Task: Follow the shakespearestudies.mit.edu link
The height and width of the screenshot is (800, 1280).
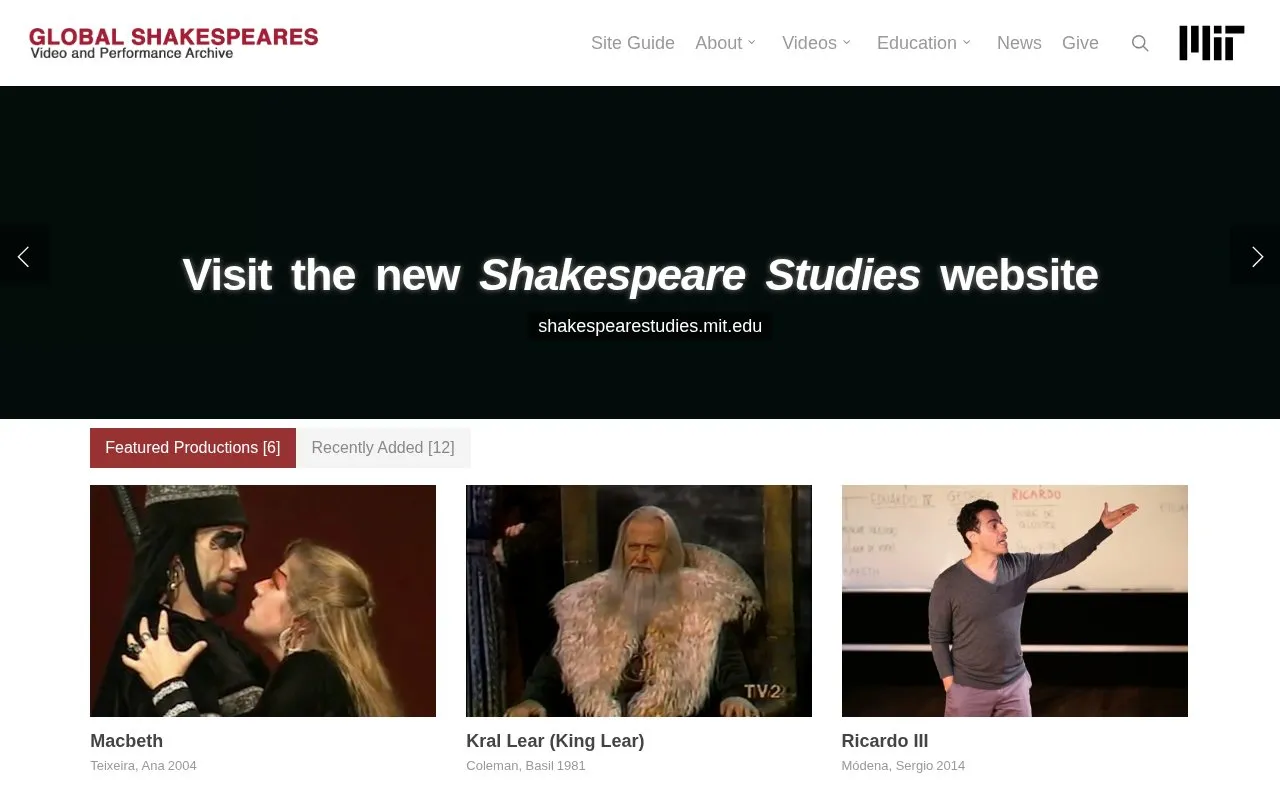Action: coord(650,326)
